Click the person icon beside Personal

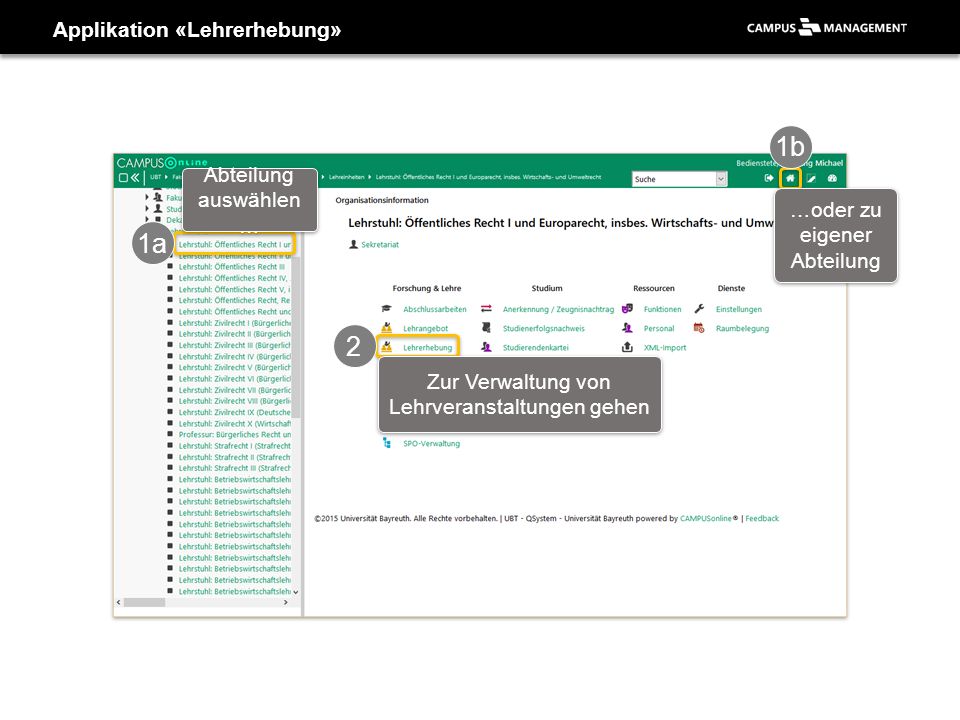click(627, 328)
